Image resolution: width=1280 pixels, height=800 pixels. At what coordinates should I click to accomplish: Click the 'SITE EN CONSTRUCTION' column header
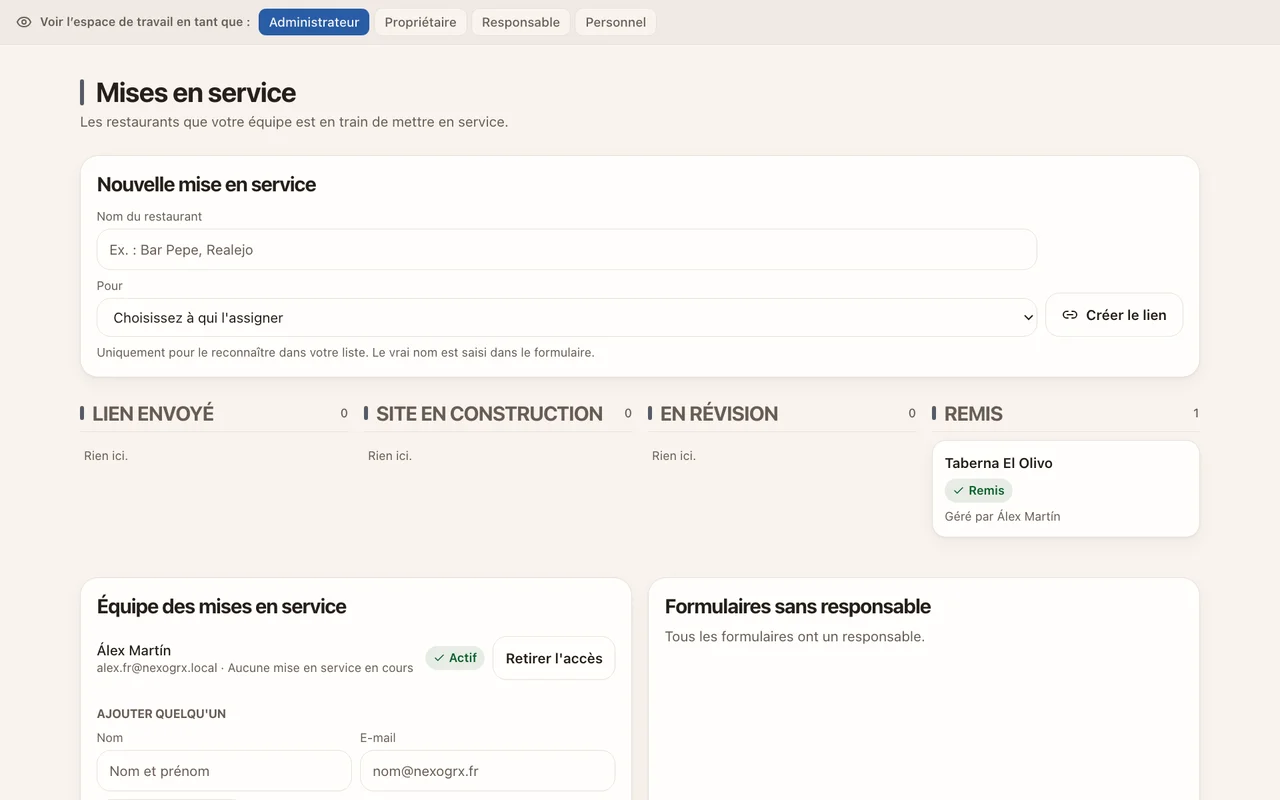pyautogui.click(x=489, y=414)
